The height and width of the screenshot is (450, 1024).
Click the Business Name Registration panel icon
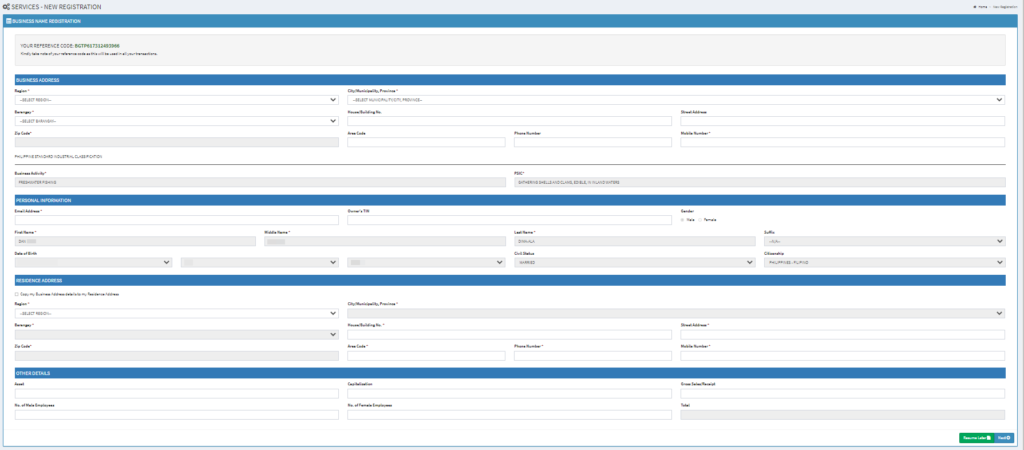(x=10, y=21)
